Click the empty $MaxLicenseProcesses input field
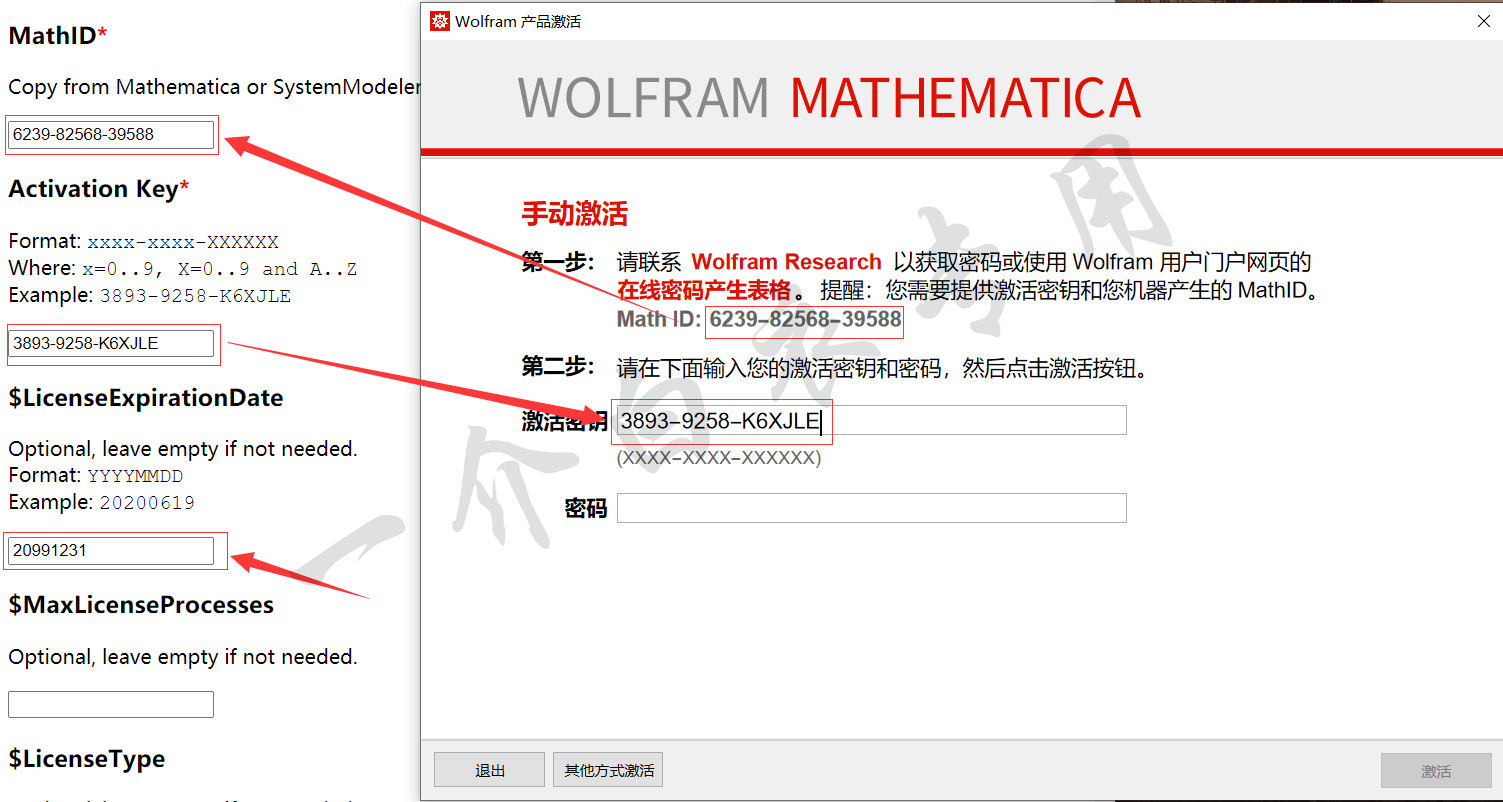This screenshot has width=1503, height=802. [x=111, y=704]
